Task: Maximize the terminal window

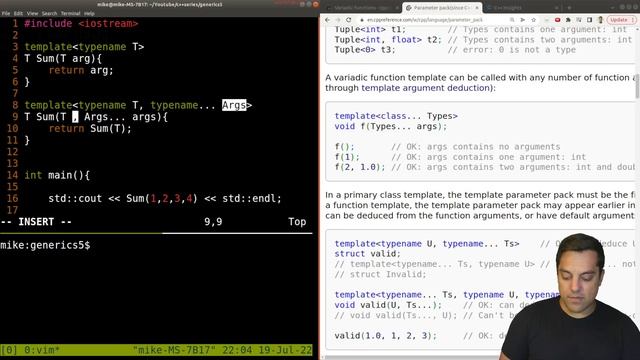Action: pos(309,4)
